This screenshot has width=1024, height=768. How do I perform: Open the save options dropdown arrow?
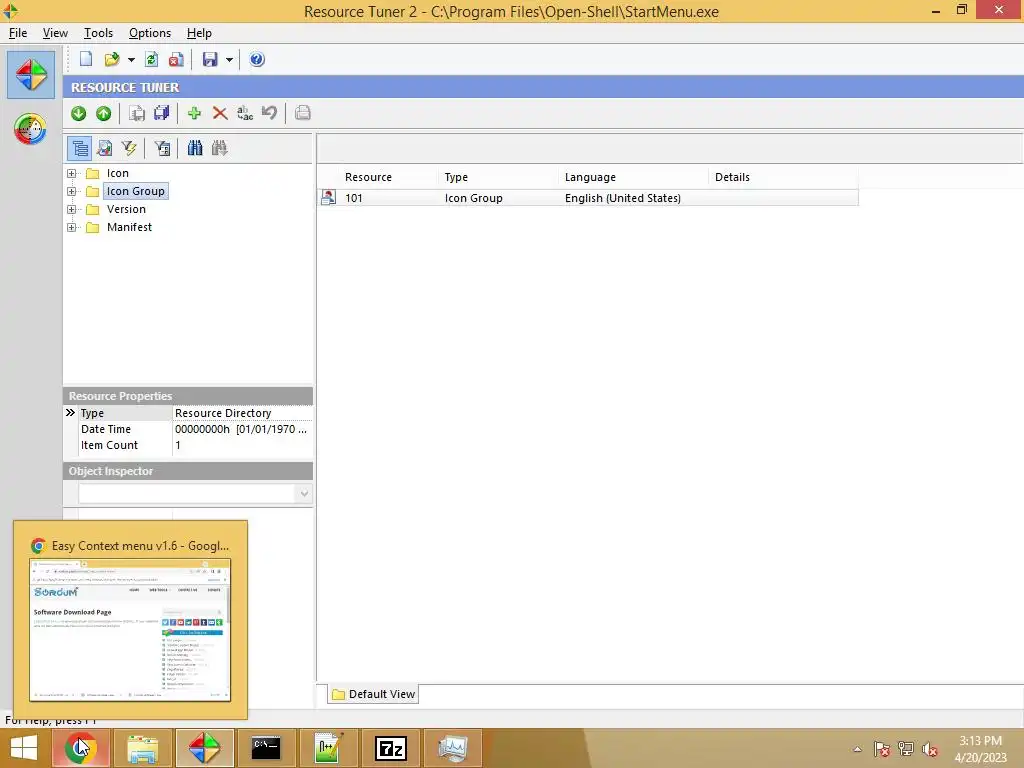coord(229,60)
